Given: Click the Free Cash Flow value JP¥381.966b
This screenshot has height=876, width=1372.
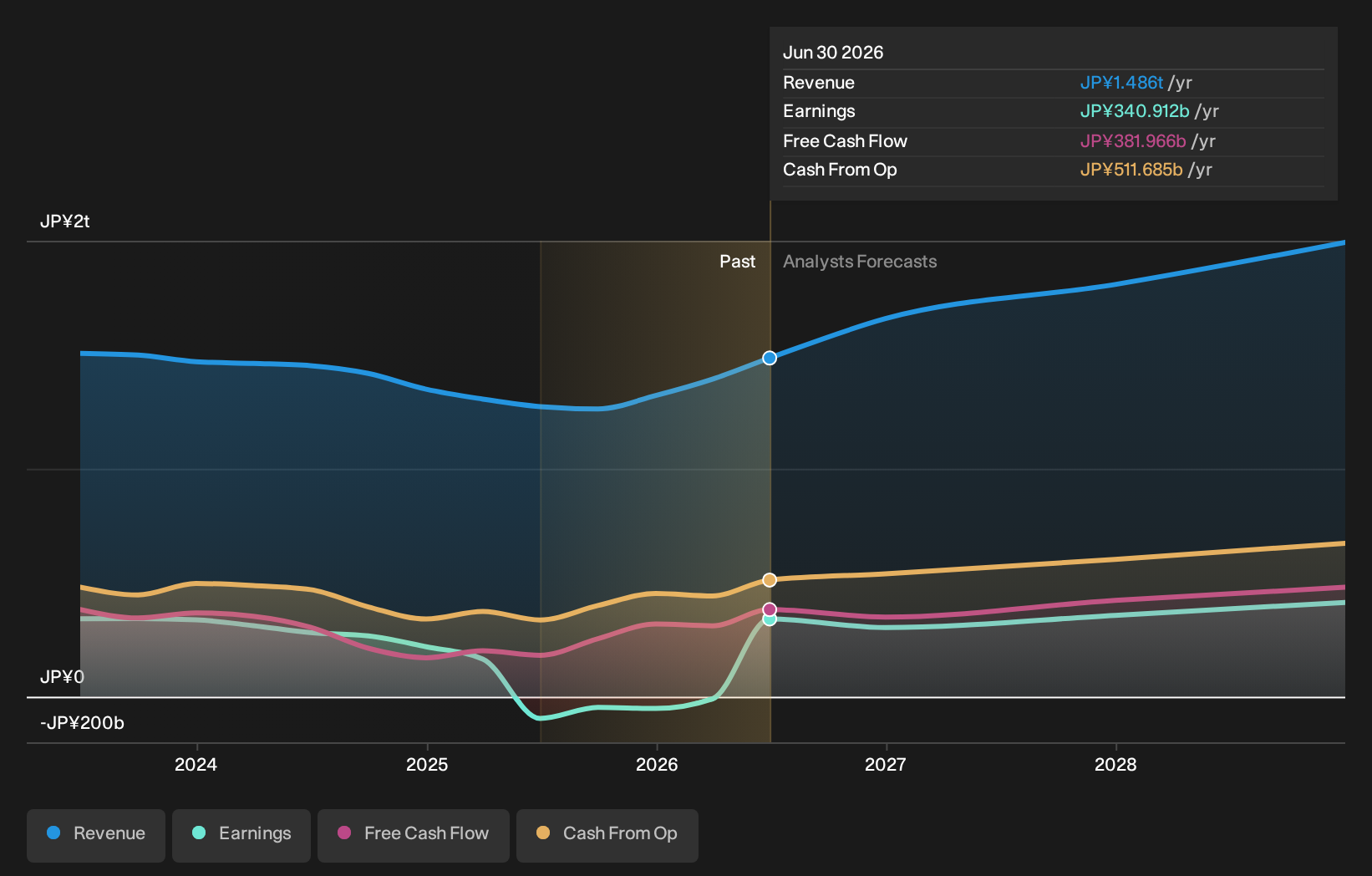Looking at the screenshot, I should [1133, 141].
